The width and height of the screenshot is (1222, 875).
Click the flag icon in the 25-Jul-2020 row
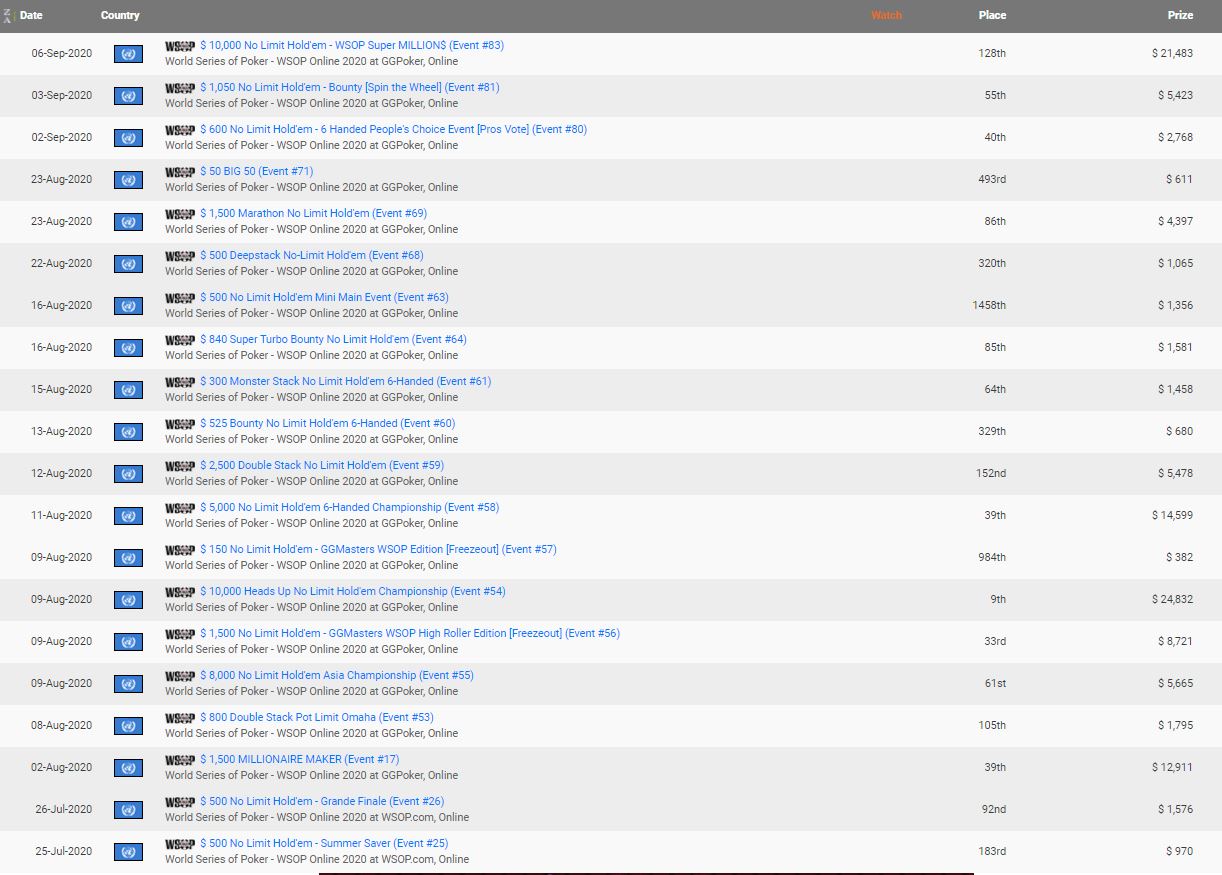(128, 852)
